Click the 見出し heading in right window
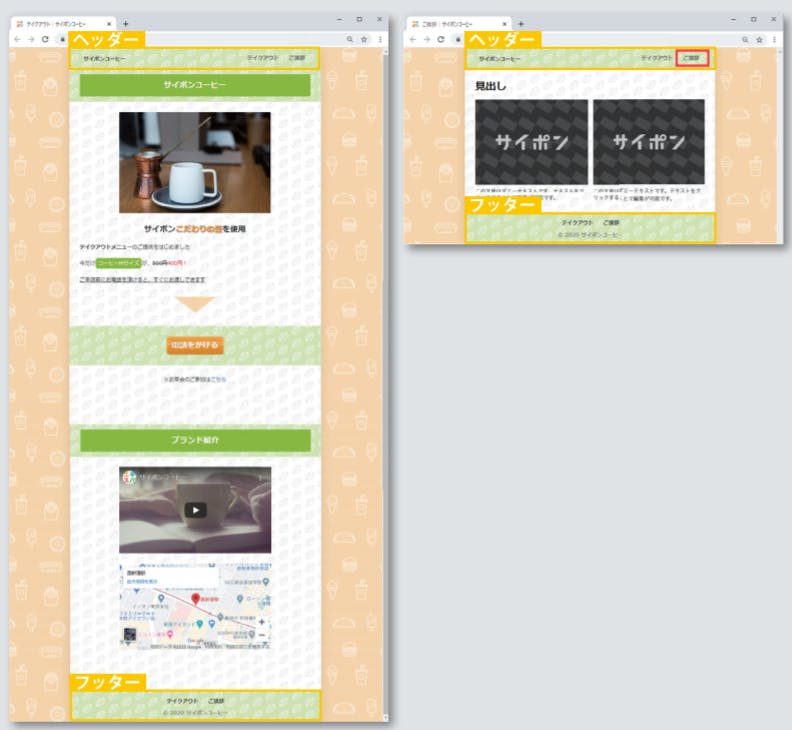Image resolution: width=792 pixels, height=730 pixels. (x=490, y=86)
